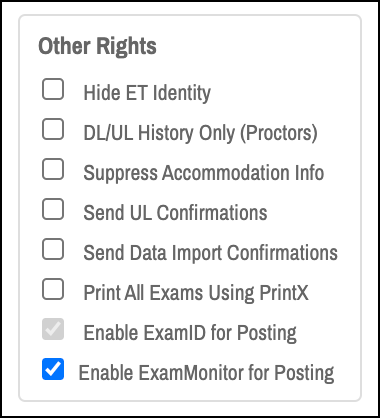Uncheck the blue Enable ExamMonitor for Posting checkbox
Viewport: 380px width, 418px height.
pyautogui.click(x=53, y=369)
